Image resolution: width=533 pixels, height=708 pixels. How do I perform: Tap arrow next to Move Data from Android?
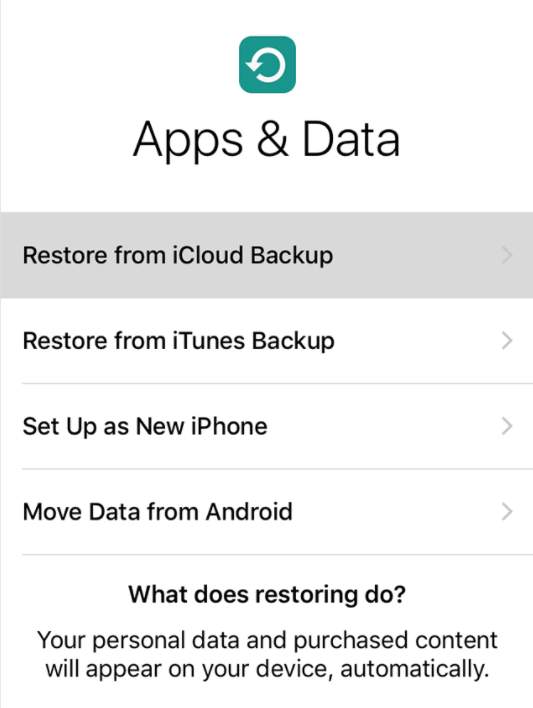pyautogui.click(x=507, y=512)
